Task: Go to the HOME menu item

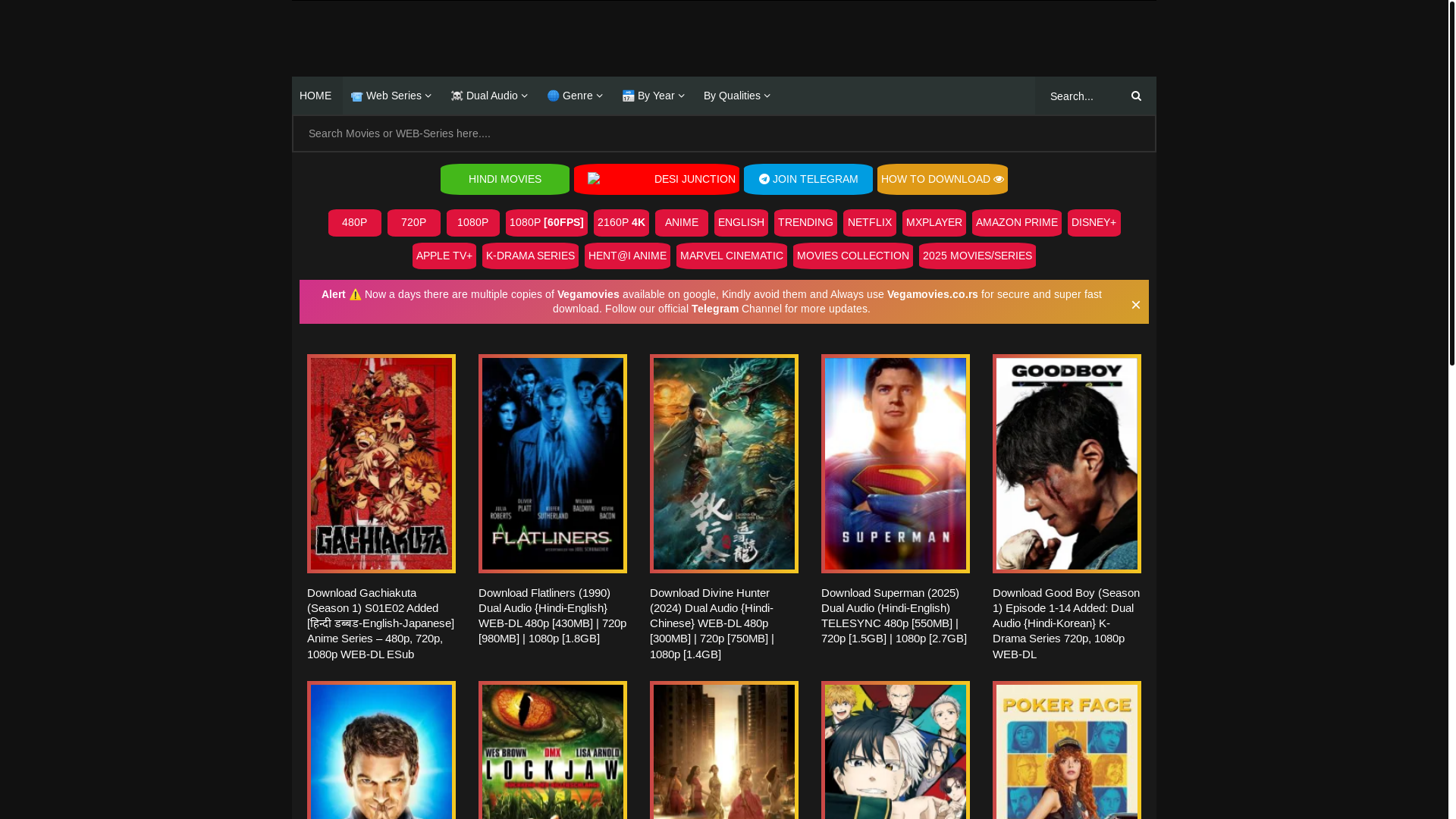Action: [x=315, y=96]
